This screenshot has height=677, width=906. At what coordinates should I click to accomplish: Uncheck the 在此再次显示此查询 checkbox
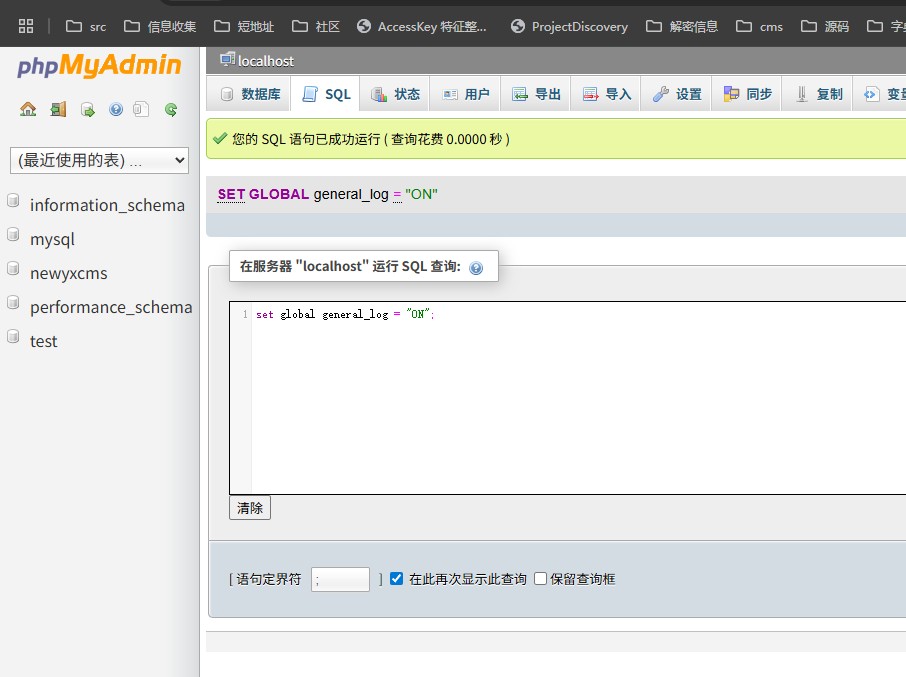[396, 578]
